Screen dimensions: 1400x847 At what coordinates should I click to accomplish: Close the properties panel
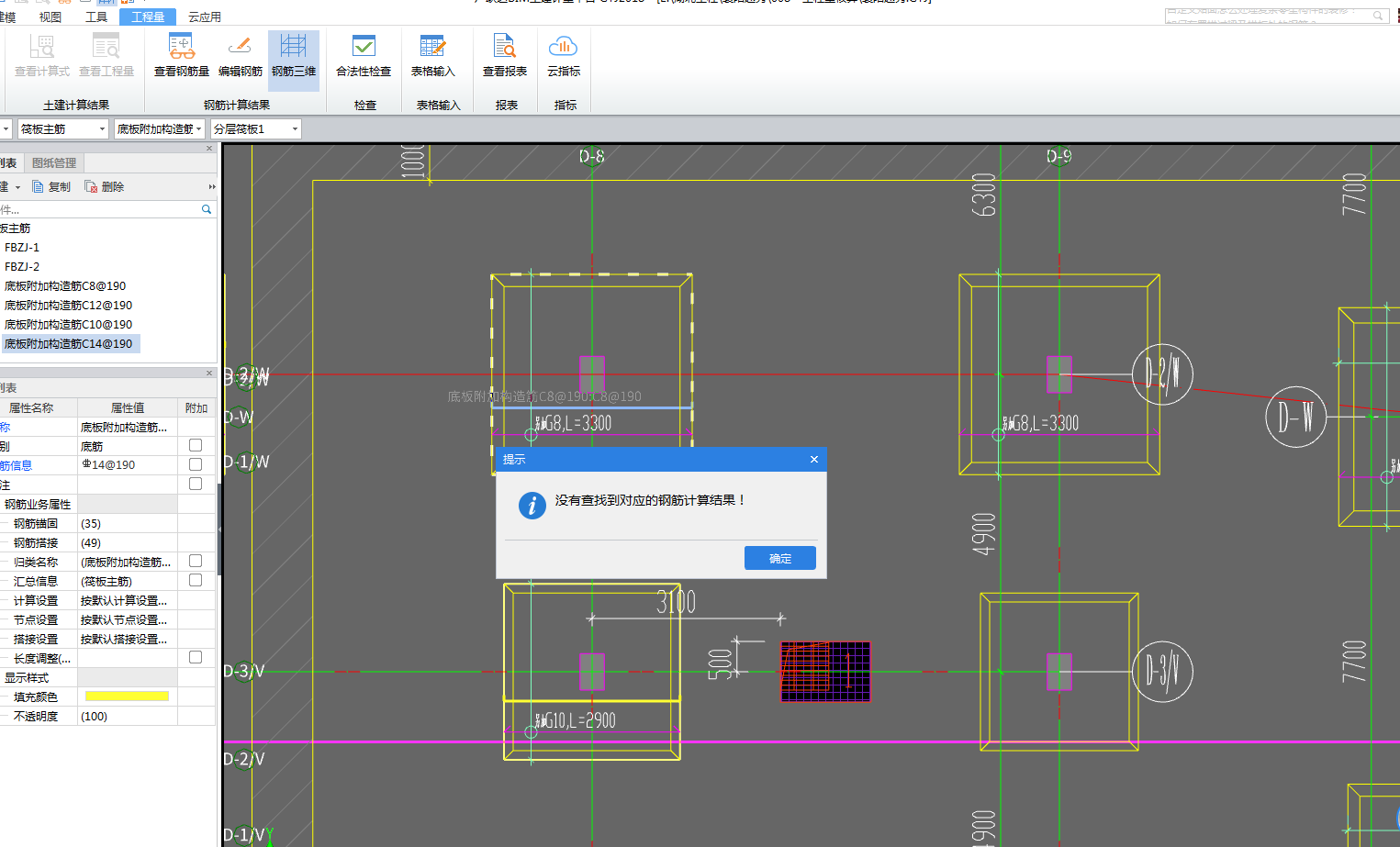click(x=209, y=373)
